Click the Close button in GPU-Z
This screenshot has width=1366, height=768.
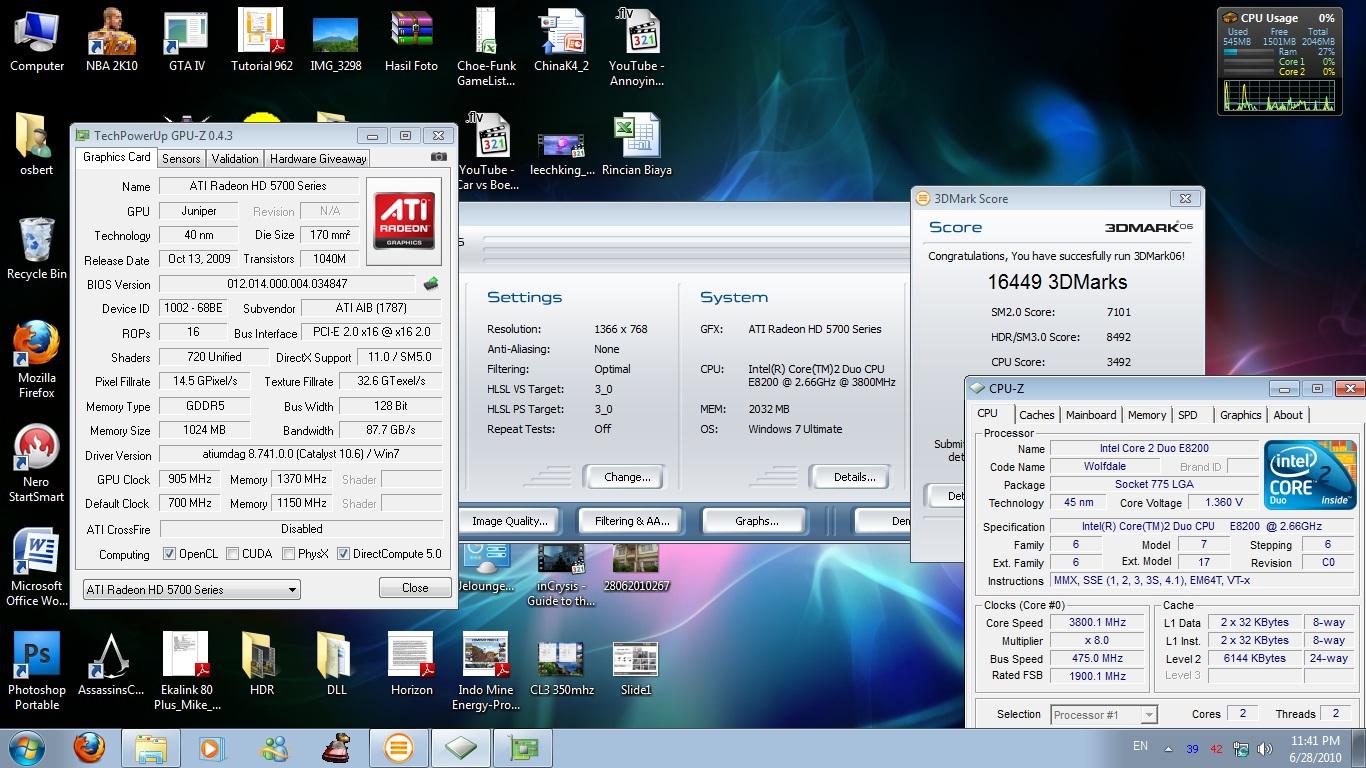click(x=415, y=587)
